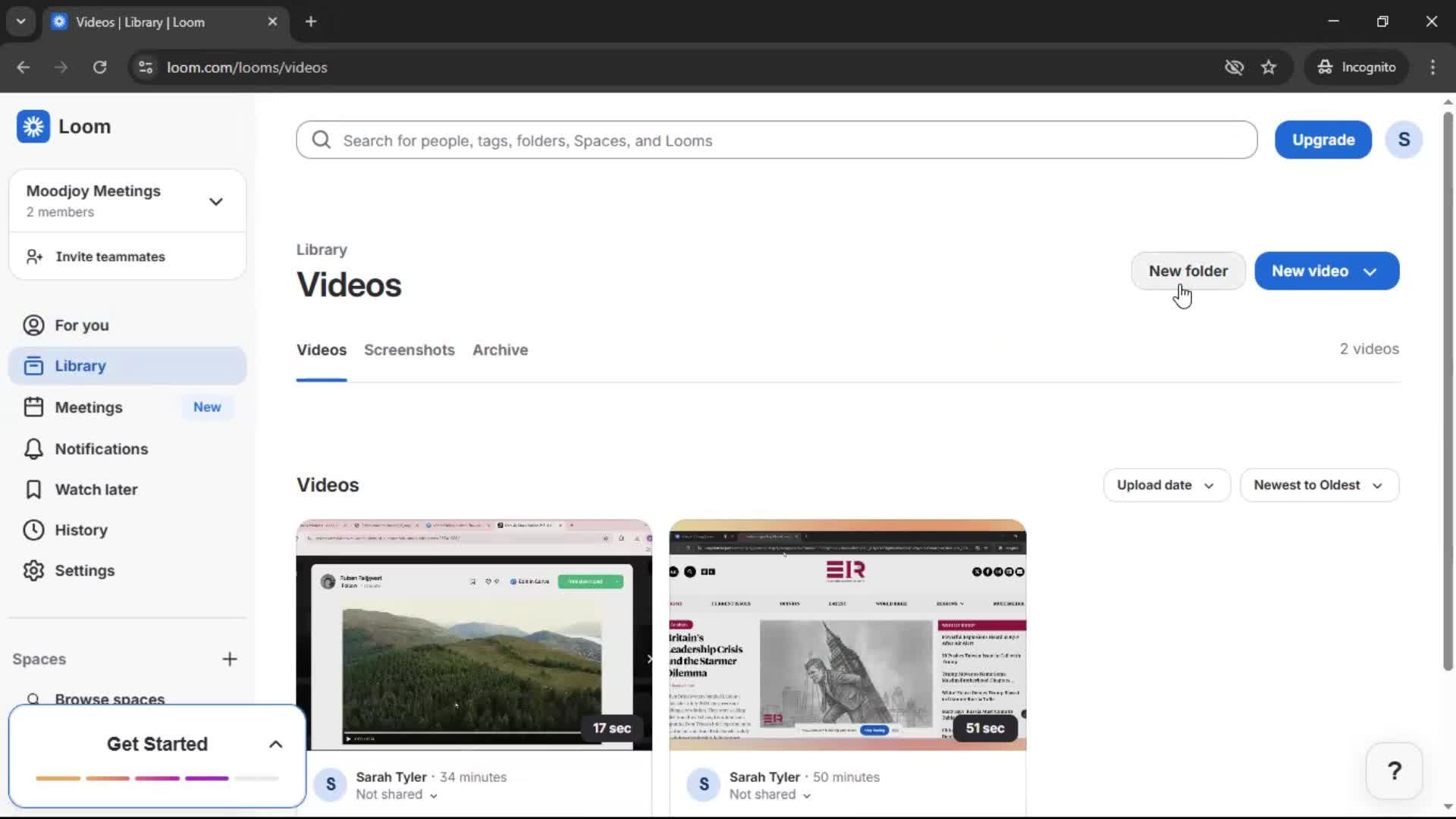Open the Upload date filter dropdown

1166,485
